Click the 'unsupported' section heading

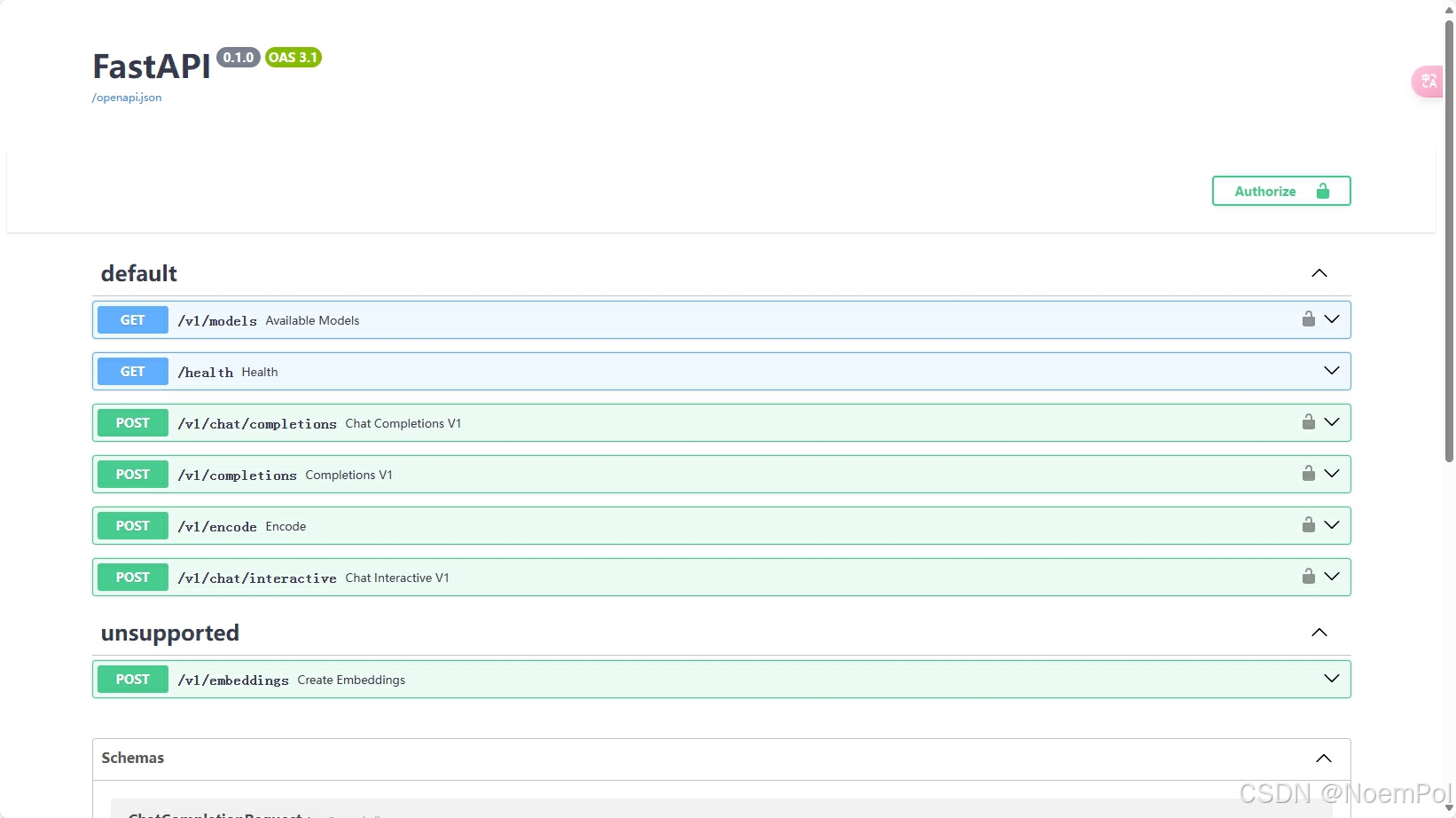tap(170, 633)
